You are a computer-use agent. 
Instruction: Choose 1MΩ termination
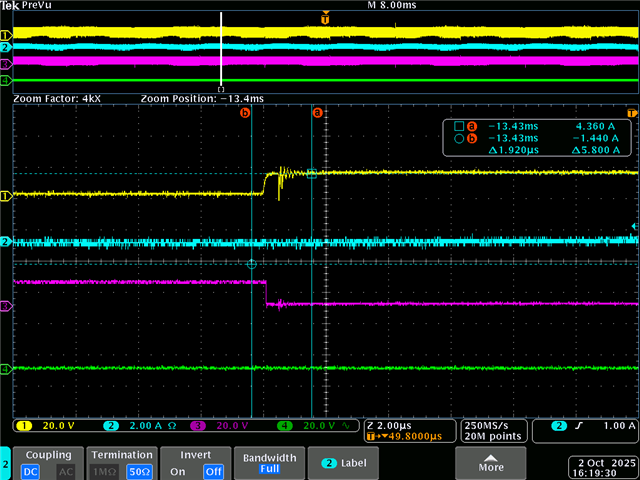[x=104, y=472]
